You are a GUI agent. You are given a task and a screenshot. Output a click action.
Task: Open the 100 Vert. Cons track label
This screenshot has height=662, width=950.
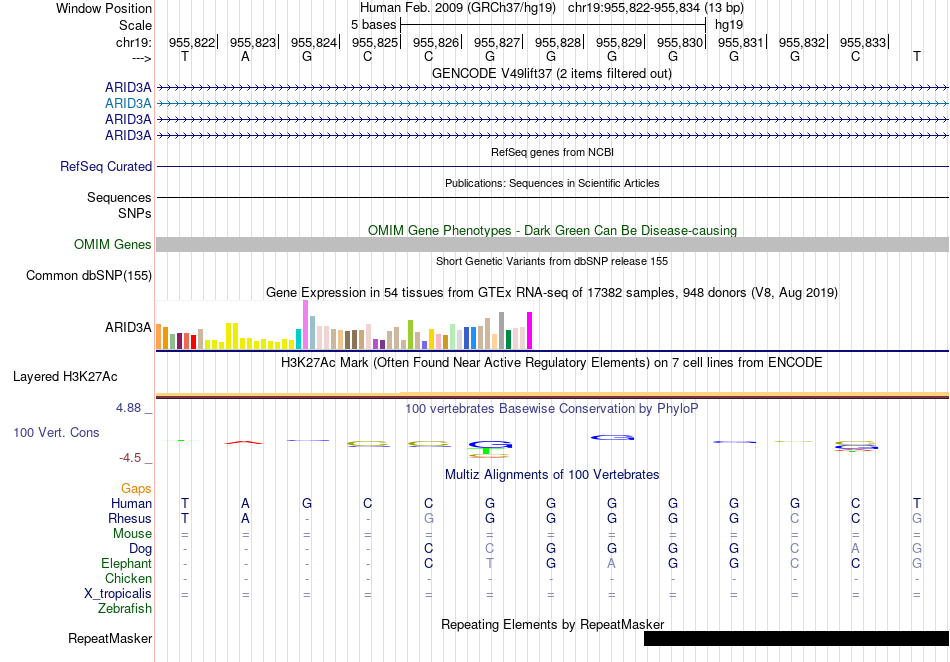click(56, 432)
